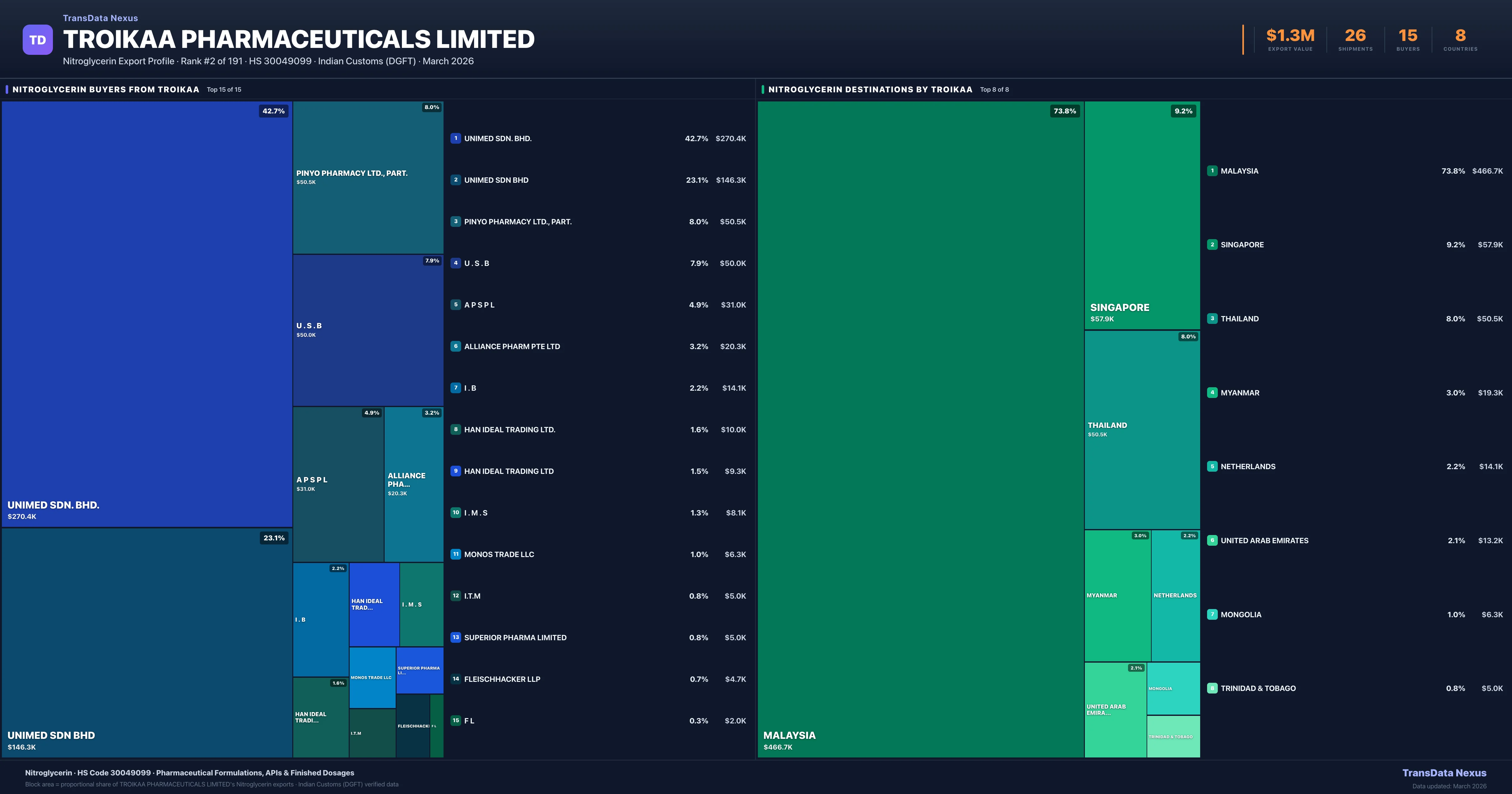
Task: Switch to NITROGLYCERIN DESTINATIONS BY TROIKAA section
Action: point(871,89)
